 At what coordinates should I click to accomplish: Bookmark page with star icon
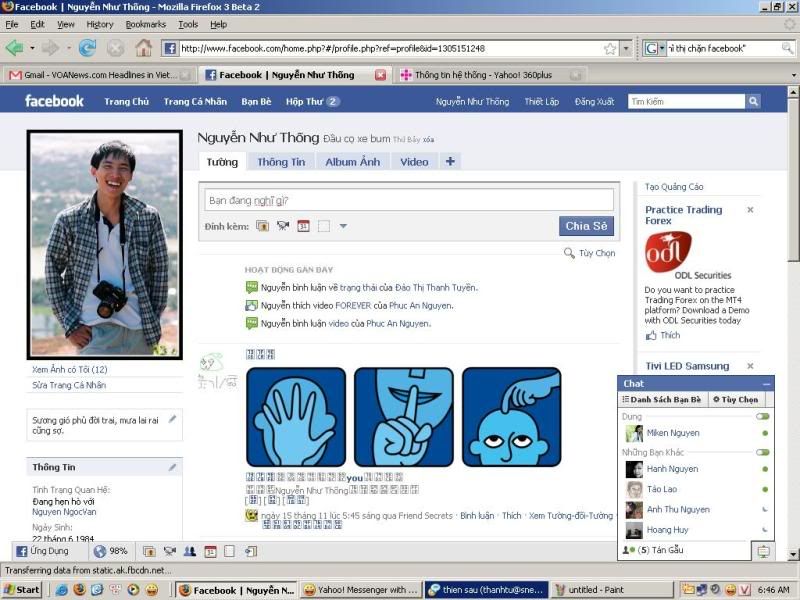610,48
